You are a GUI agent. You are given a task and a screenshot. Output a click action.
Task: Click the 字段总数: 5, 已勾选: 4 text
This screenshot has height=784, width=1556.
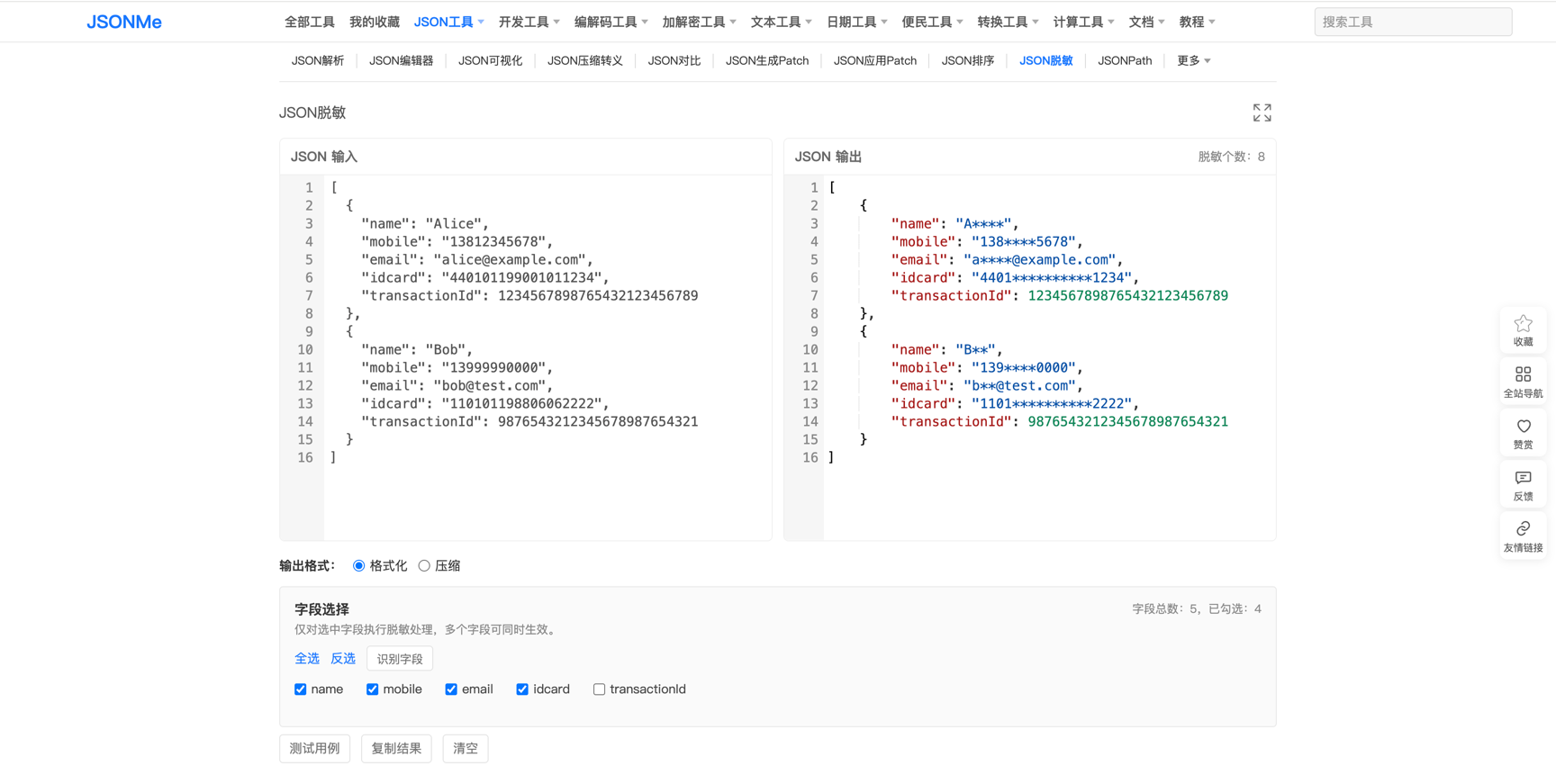point(1197,609)
